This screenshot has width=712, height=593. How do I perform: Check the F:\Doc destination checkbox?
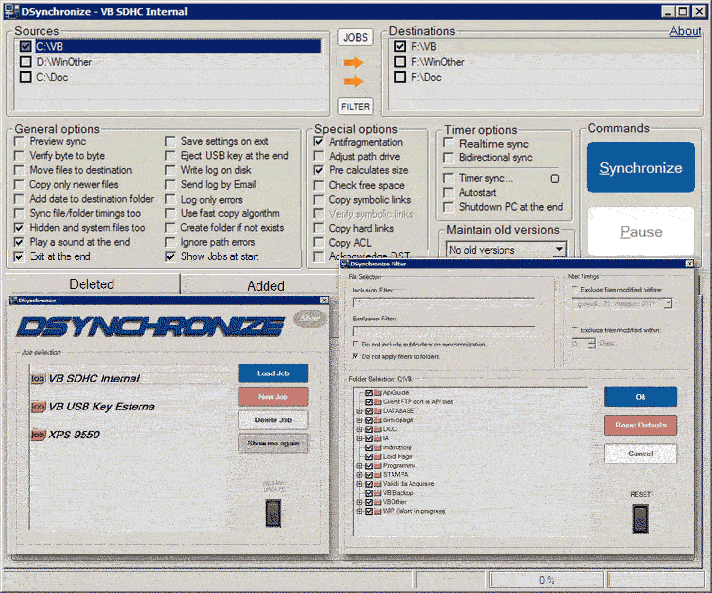(400, 77)
